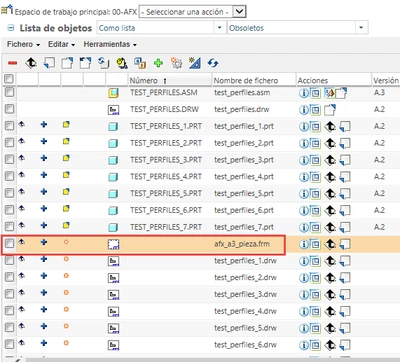Click assembly type icon of TEST_PERFILES.ASM
The height and width of the screenshot is (362, 400).
[x=113, y=93]
